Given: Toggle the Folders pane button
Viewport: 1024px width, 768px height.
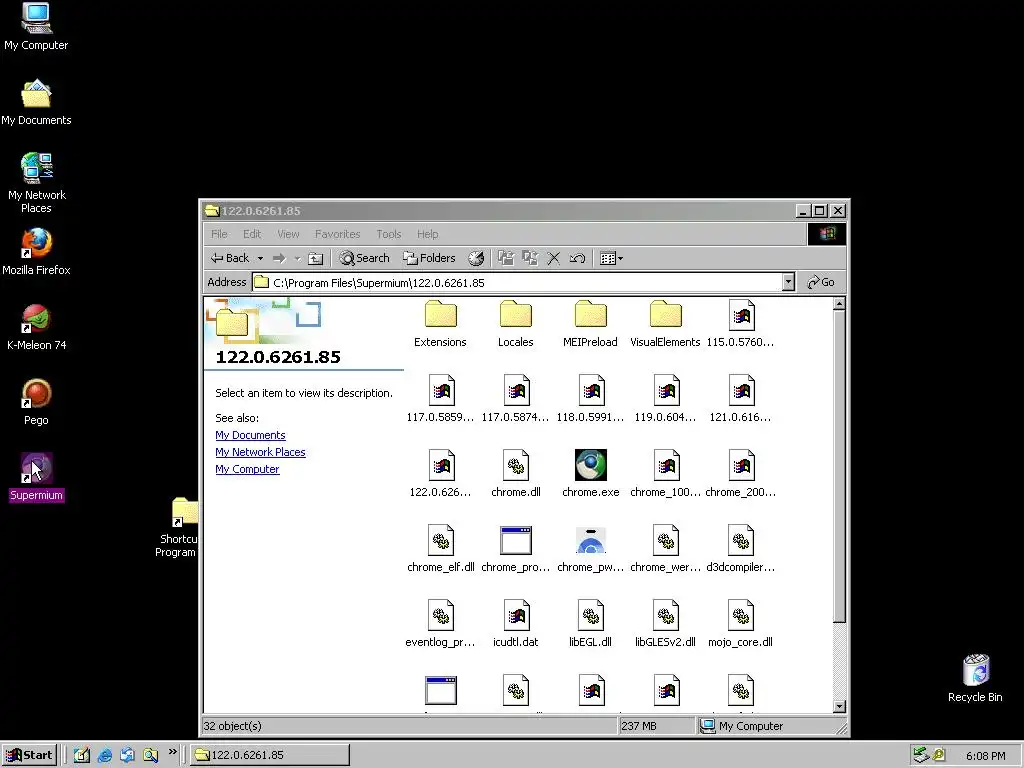Looking at the screenshot, I should (x=429, y=258).
